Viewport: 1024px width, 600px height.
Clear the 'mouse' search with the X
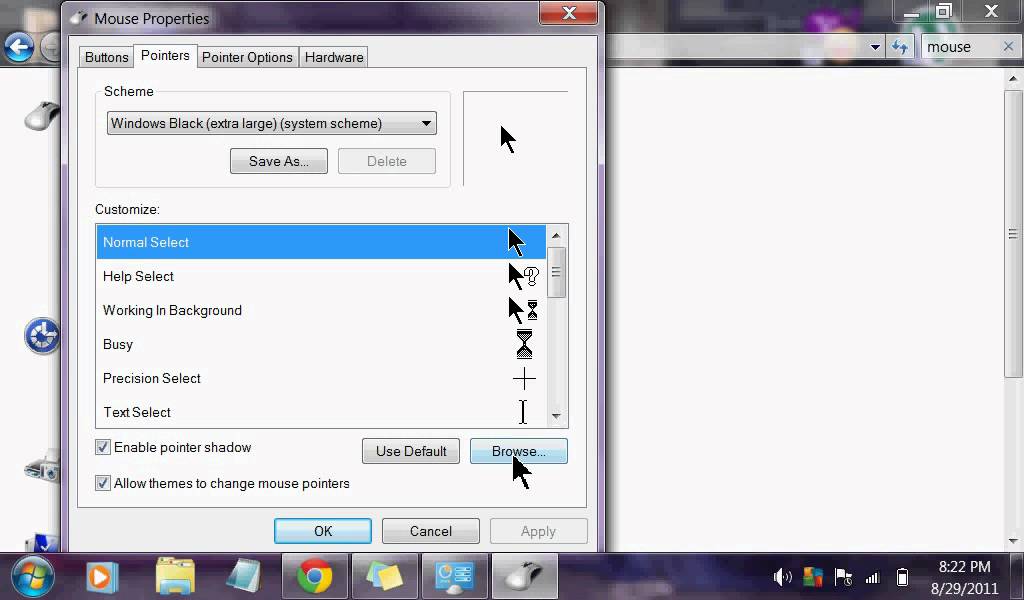tap(1008, 46)
